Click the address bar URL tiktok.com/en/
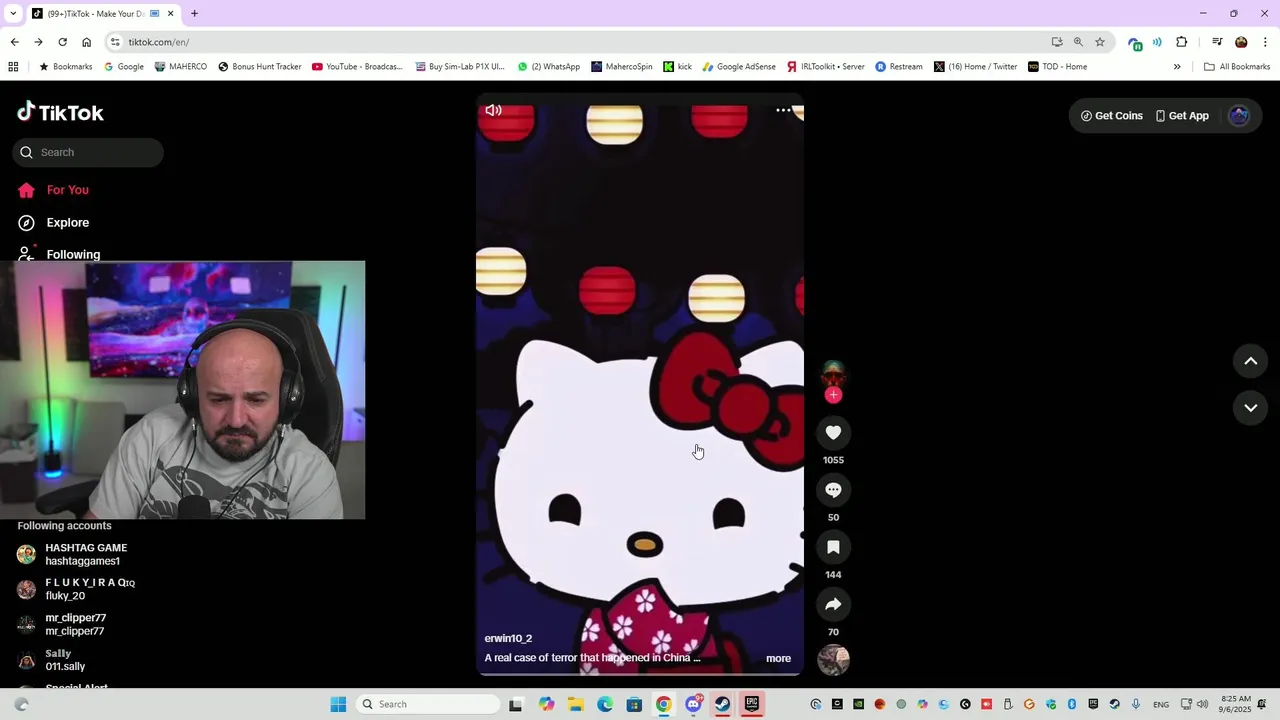 click(159, 42)
